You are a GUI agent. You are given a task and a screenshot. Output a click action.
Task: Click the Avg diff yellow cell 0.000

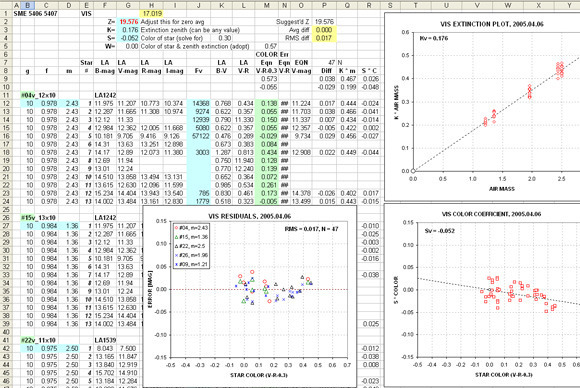(324, 30)
